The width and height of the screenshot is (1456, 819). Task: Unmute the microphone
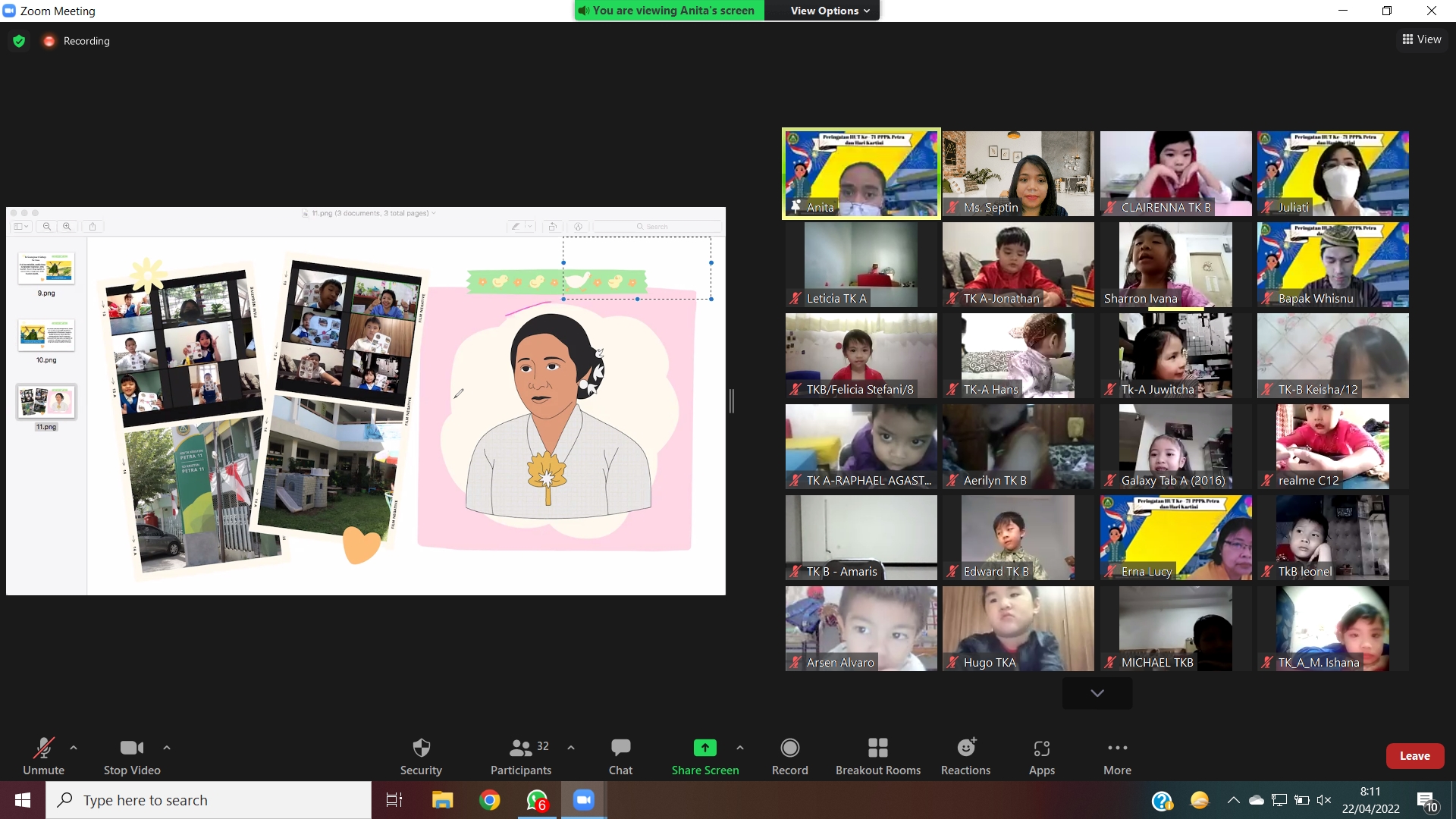coord(43,756)
